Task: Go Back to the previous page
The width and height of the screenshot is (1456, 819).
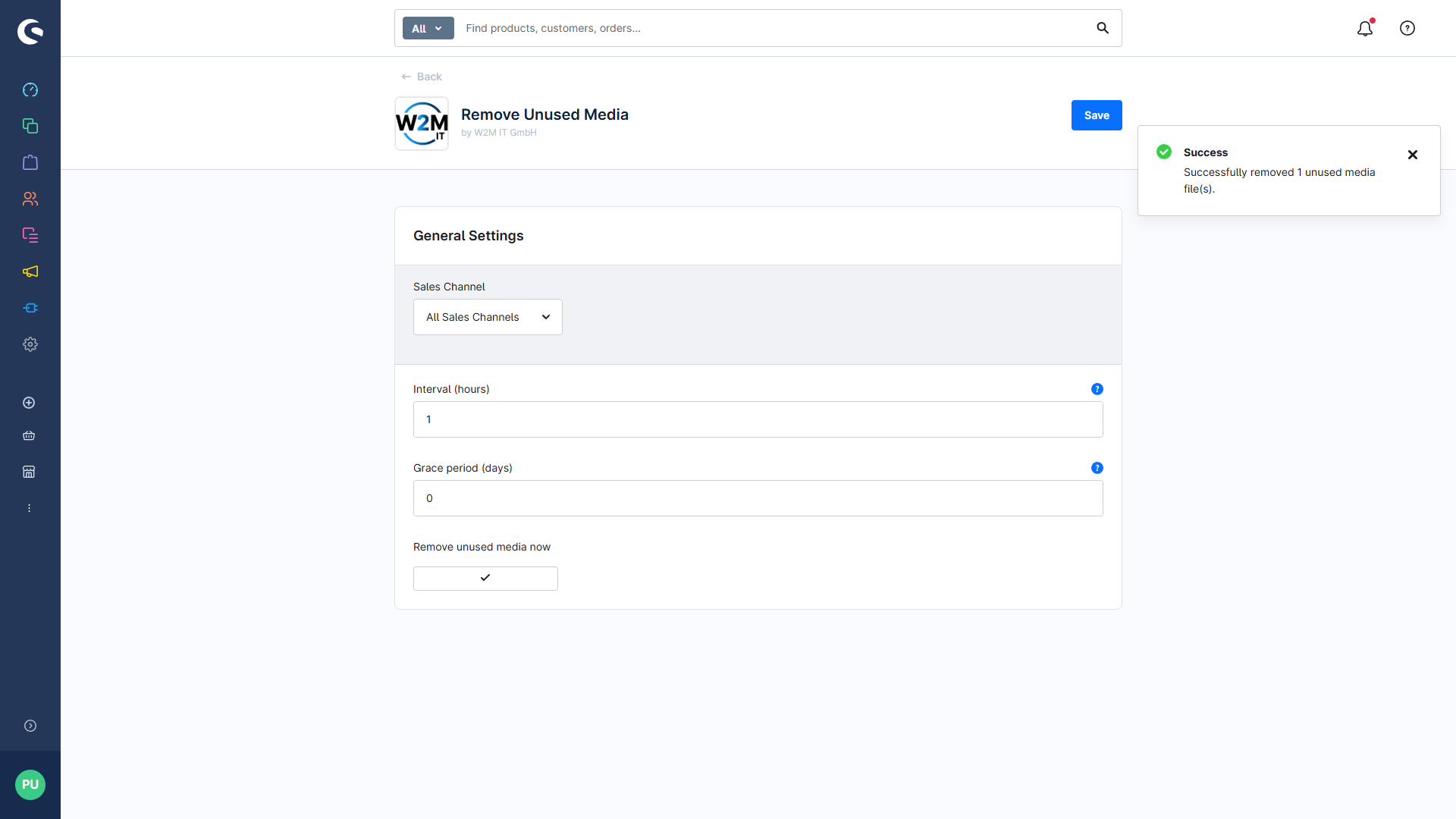Action: click(422, 77)
